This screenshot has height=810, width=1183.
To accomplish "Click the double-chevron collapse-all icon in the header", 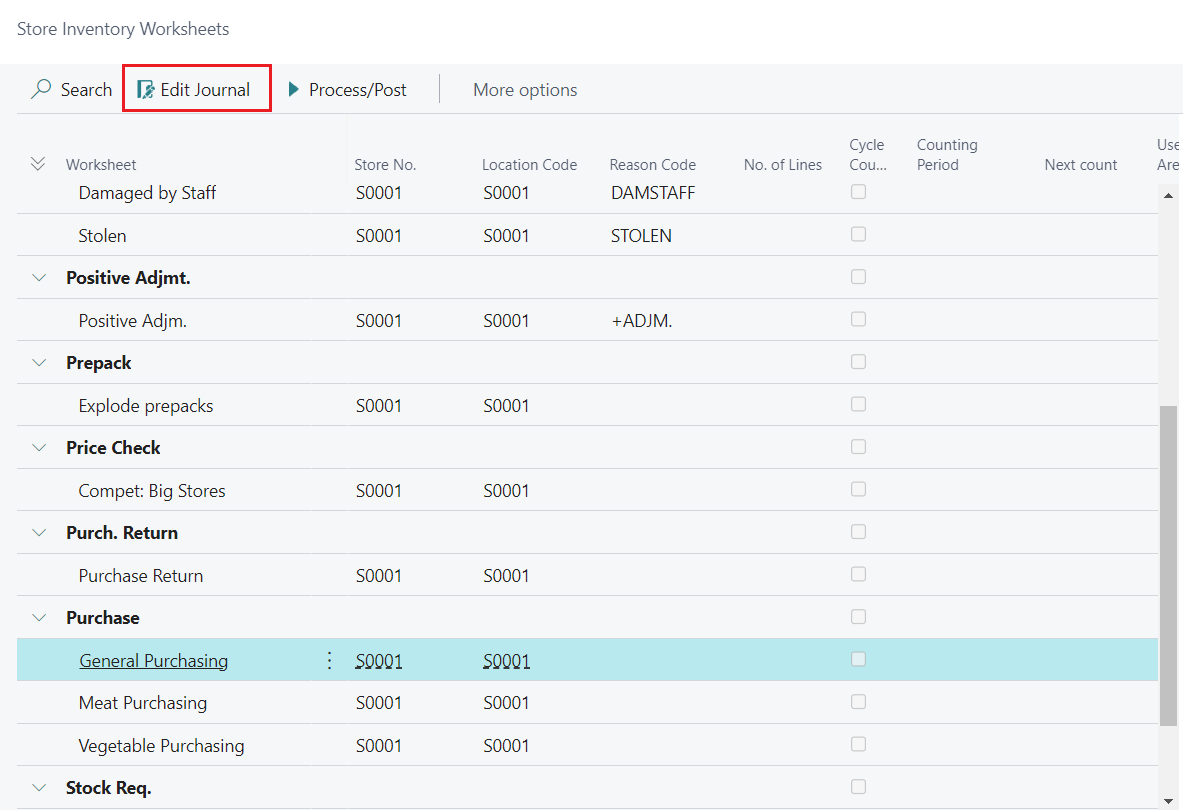I will click(39, 164).
